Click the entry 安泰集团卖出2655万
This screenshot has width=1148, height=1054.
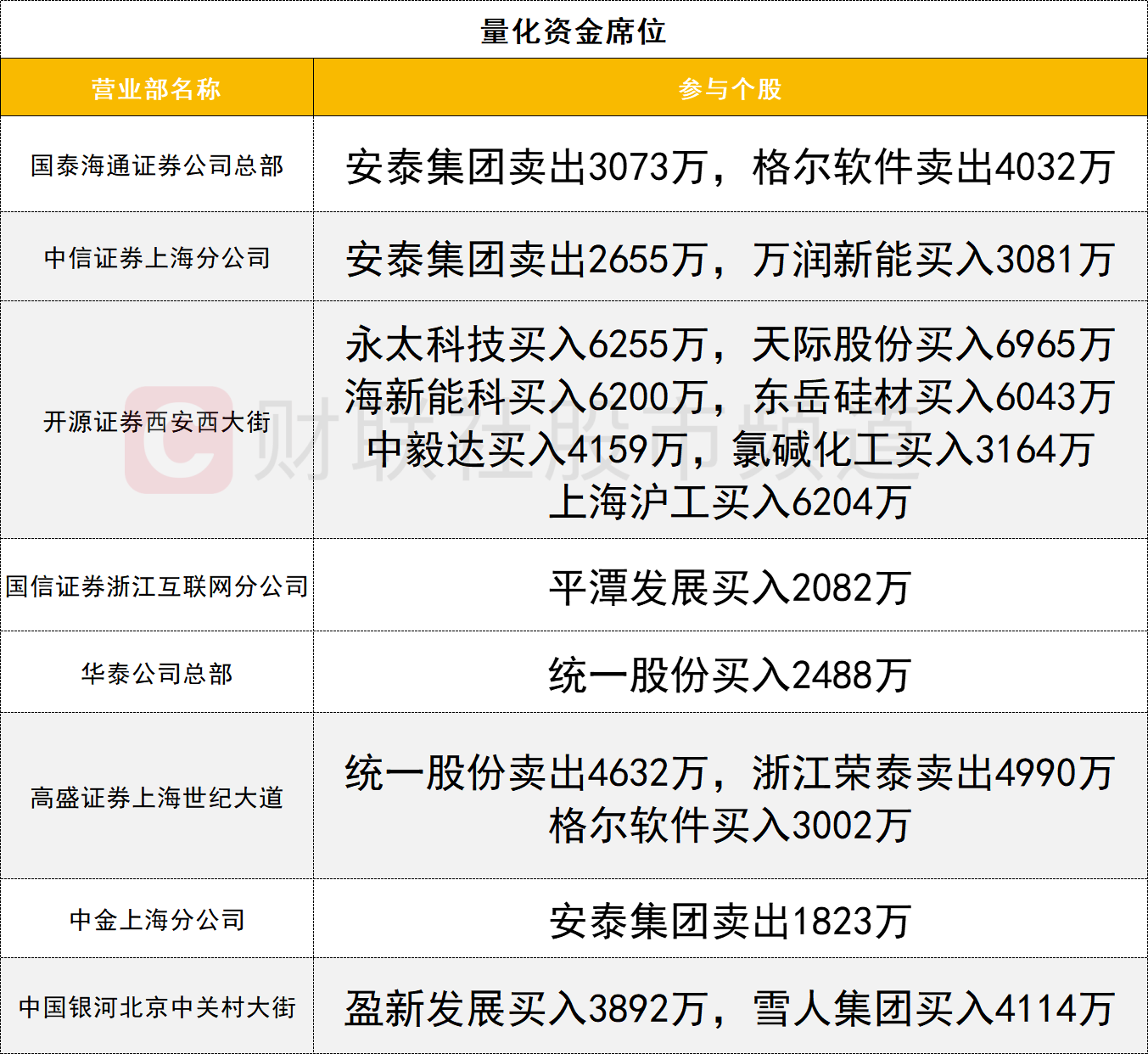point(526,259)
